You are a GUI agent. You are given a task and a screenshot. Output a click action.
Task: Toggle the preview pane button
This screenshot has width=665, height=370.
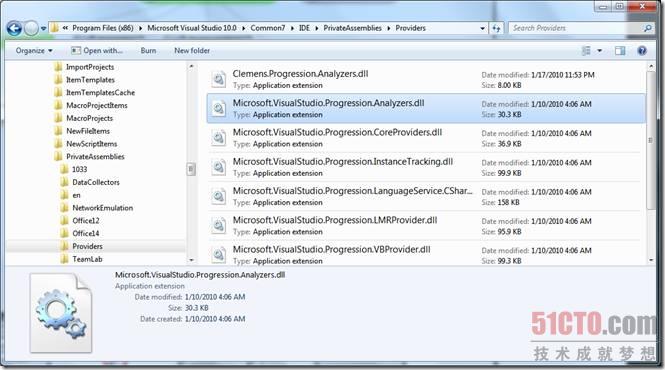620,51
